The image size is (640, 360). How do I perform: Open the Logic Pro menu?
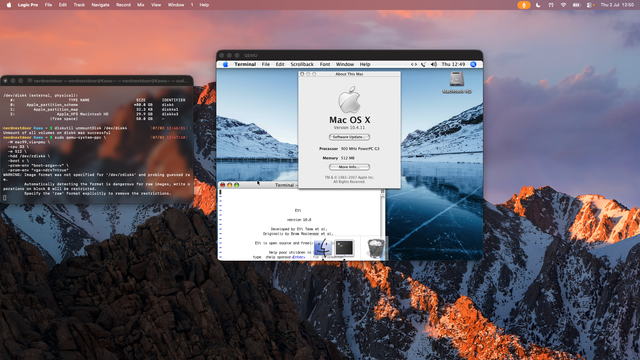(x=28, y=5)
